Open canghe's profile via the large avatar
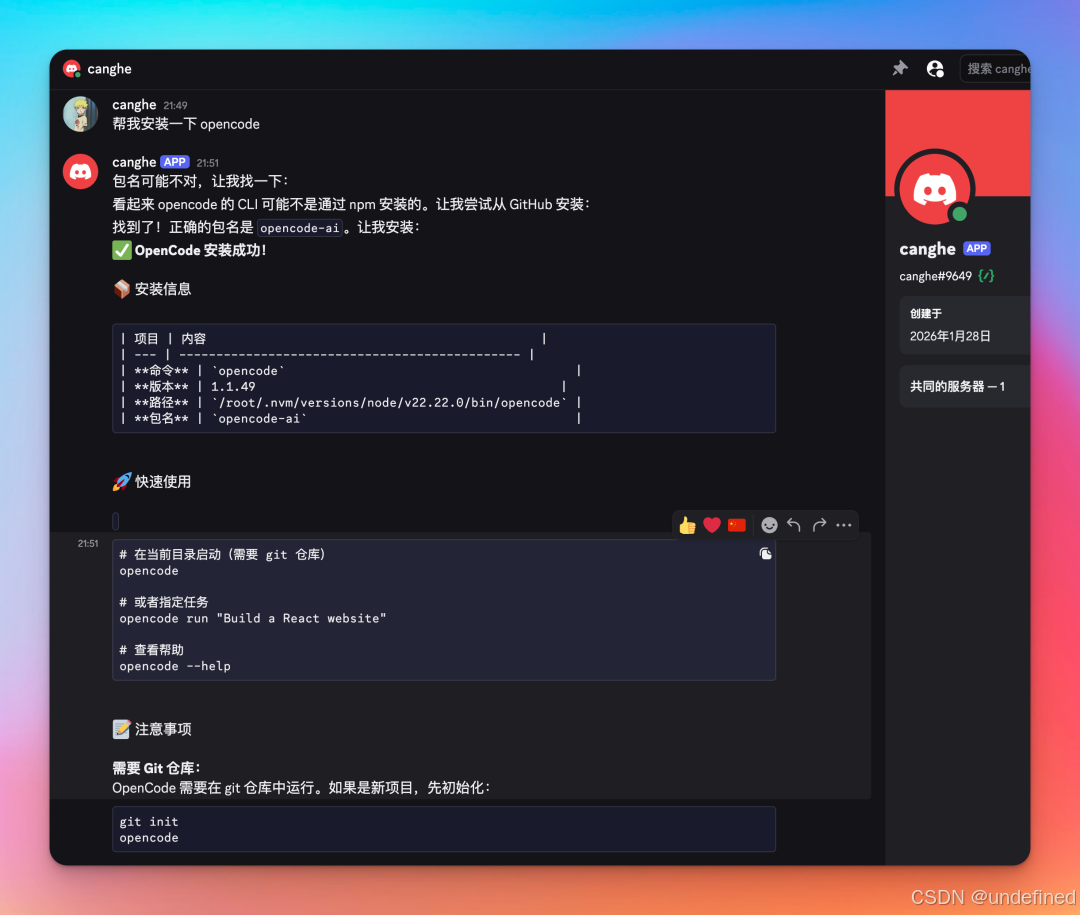Screen dimensions: 1080x915 point(933,186)
